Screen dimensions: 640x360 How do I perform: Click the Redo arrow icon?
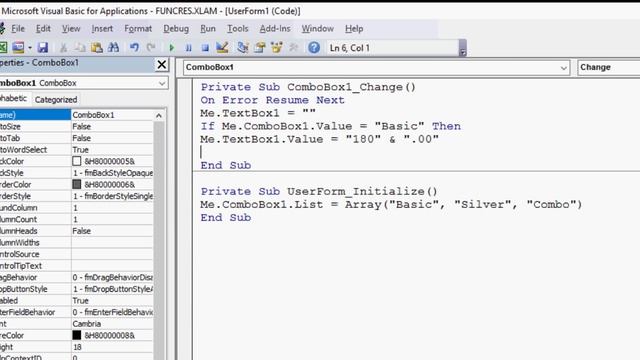coord(151,48)
